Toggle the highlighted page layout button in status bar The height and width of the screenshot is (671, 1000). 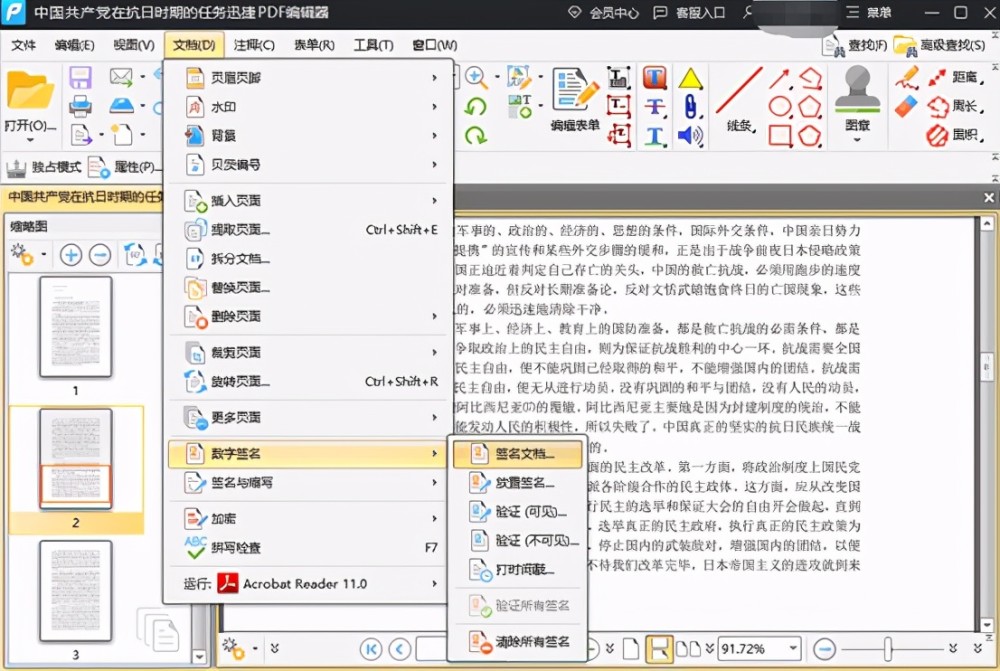pos(659,649)
